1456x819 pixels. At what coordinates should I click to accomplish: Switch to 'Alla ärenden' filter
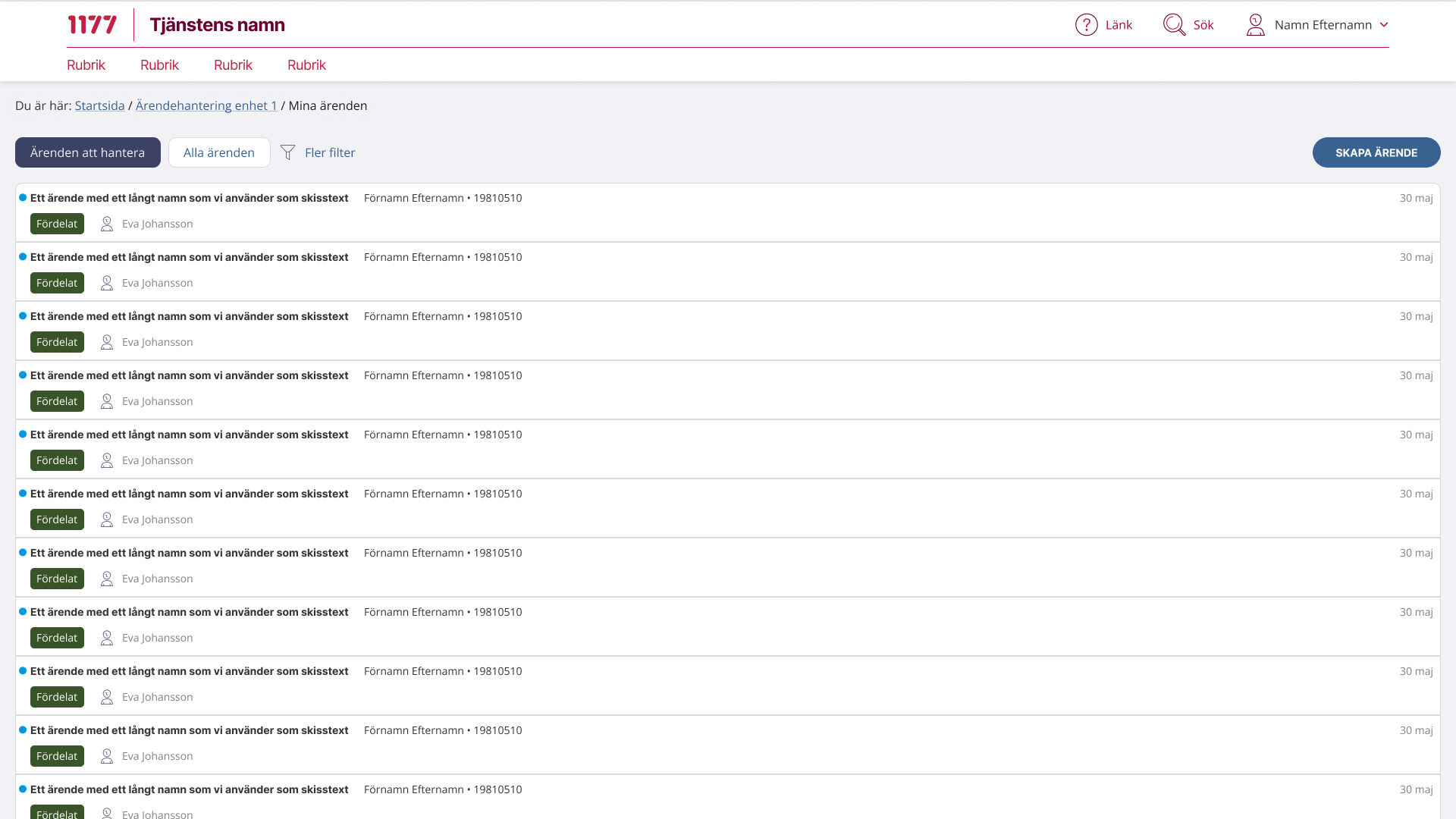click(219, 152)
